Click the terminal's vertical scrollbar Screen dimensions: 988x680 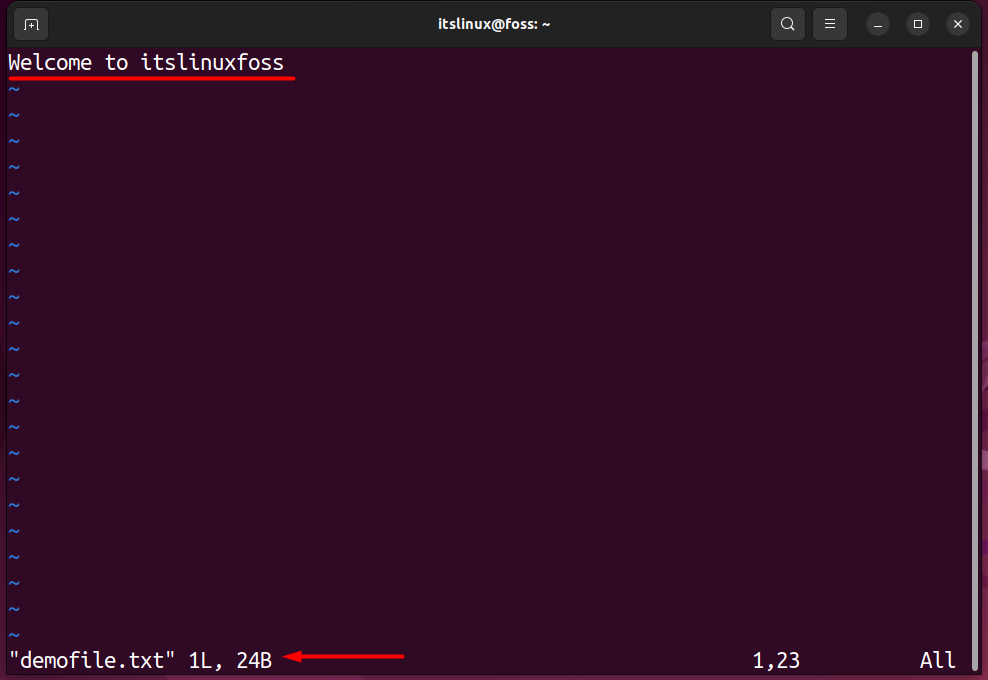pos(975,362)
